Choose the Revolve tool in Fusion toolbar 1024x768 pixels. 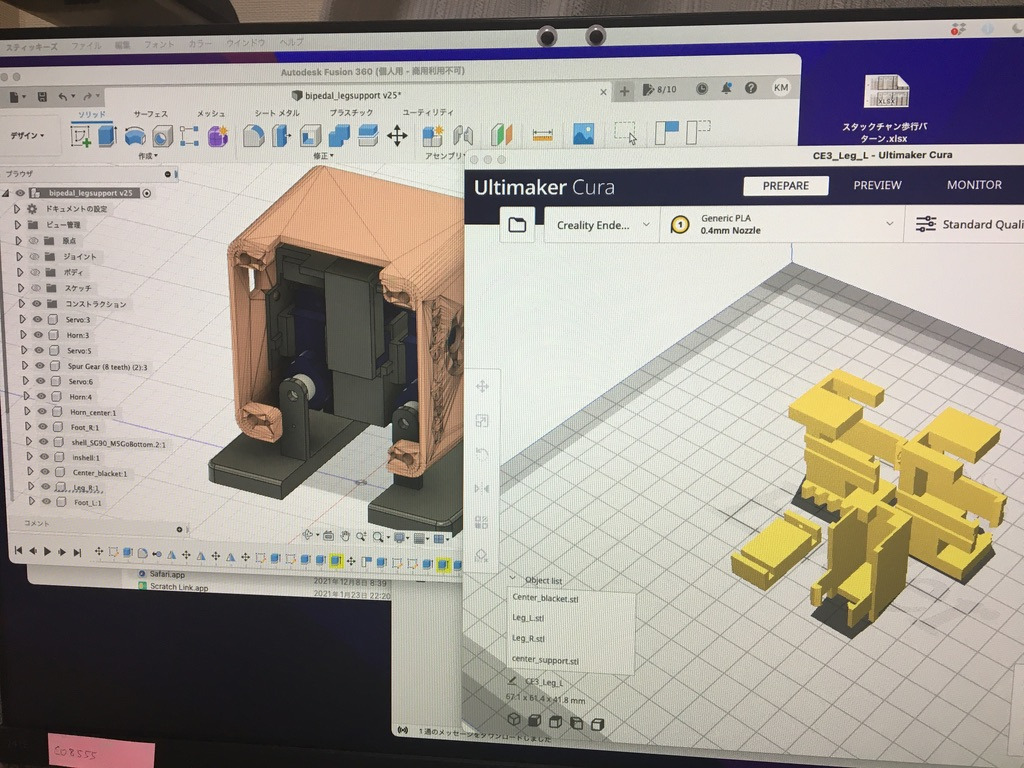pos(135,136)
